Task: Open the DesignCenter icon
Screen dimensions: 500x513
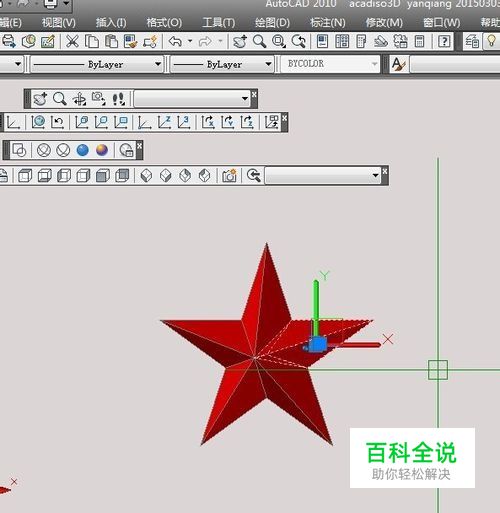Action: (342, 41)
